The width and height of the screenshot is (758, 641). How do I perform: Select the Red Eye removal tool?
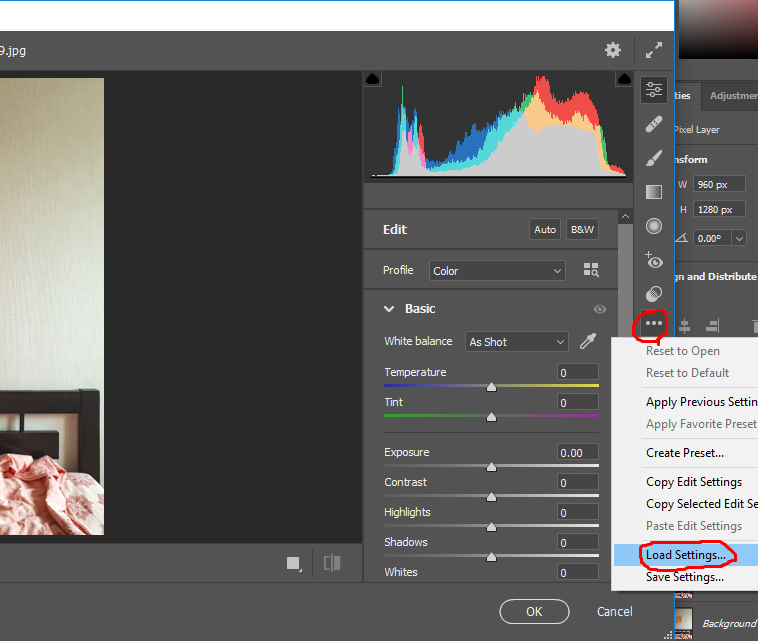tap(653, 260)
